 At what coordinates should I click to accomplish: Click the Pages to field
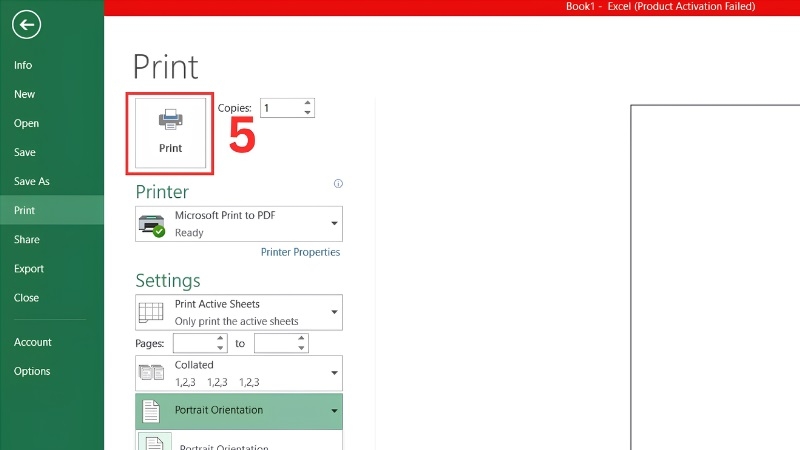click(x=276, y=343)
